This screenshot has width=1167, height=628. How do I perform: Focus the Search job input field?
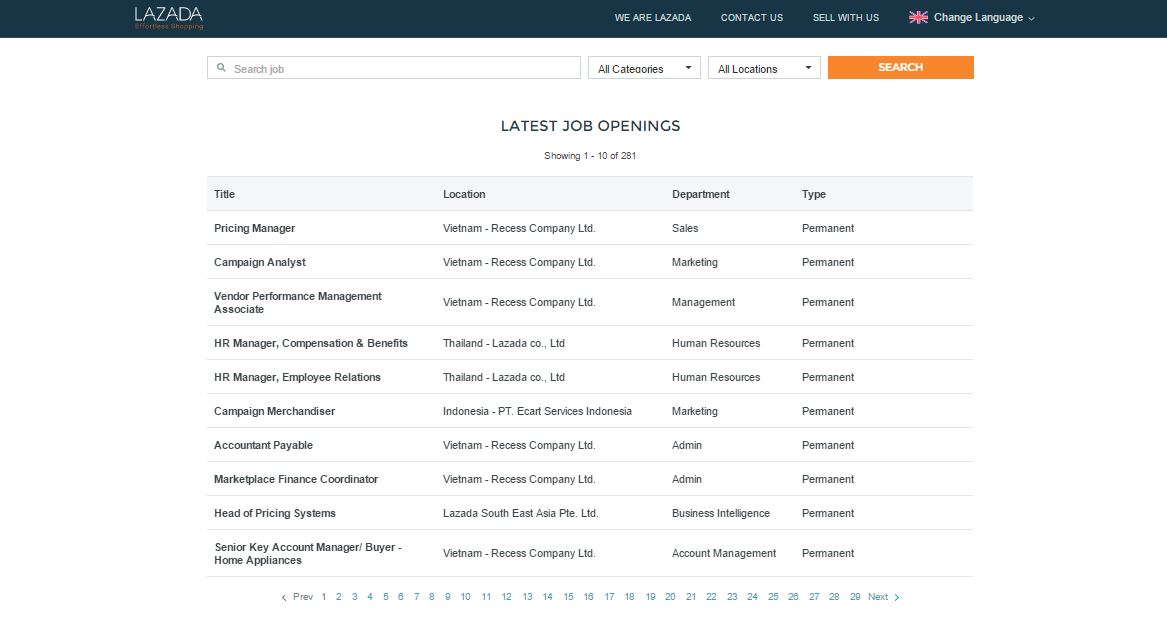tap(394, 68)
